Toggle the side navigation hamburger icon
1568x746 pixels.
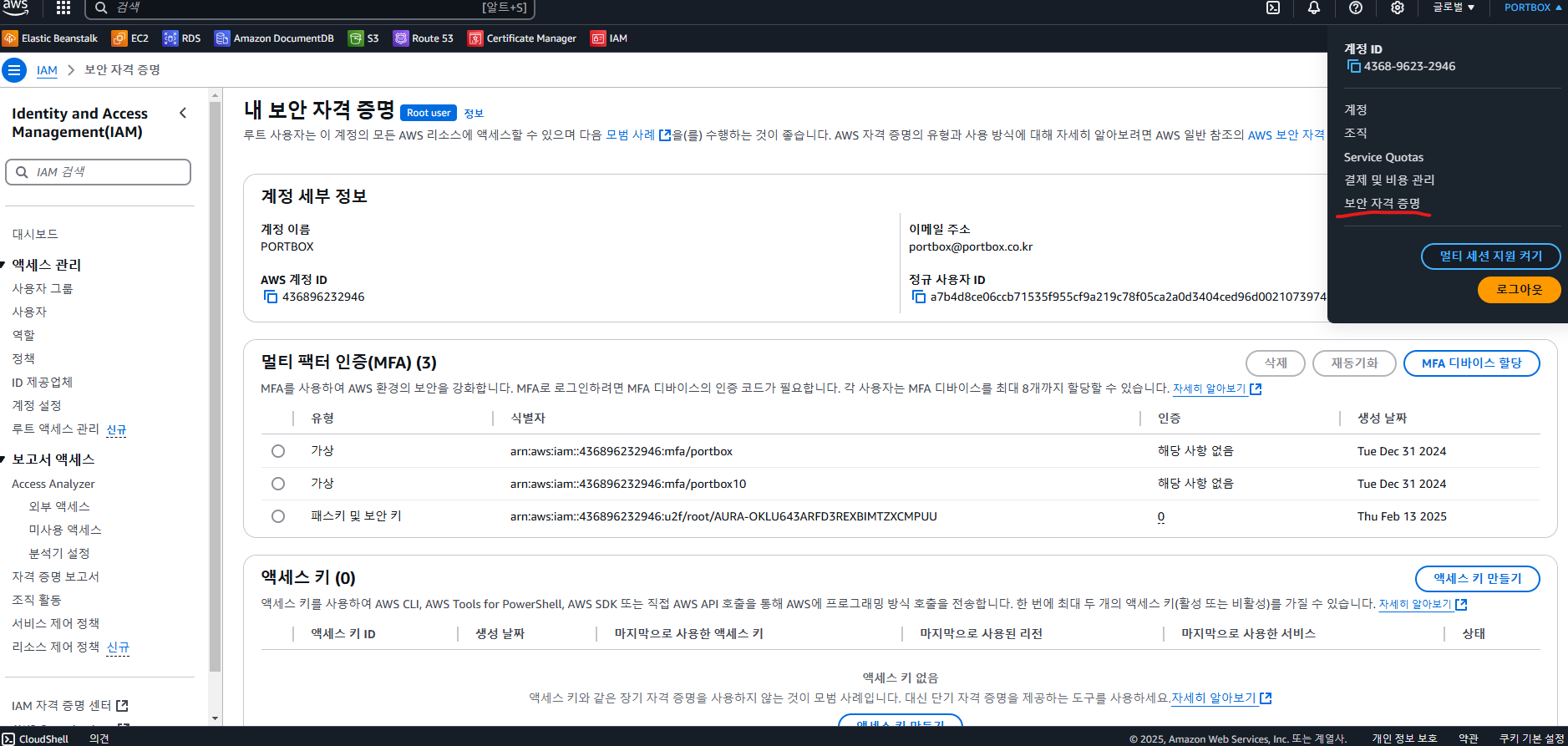point(13,70)
